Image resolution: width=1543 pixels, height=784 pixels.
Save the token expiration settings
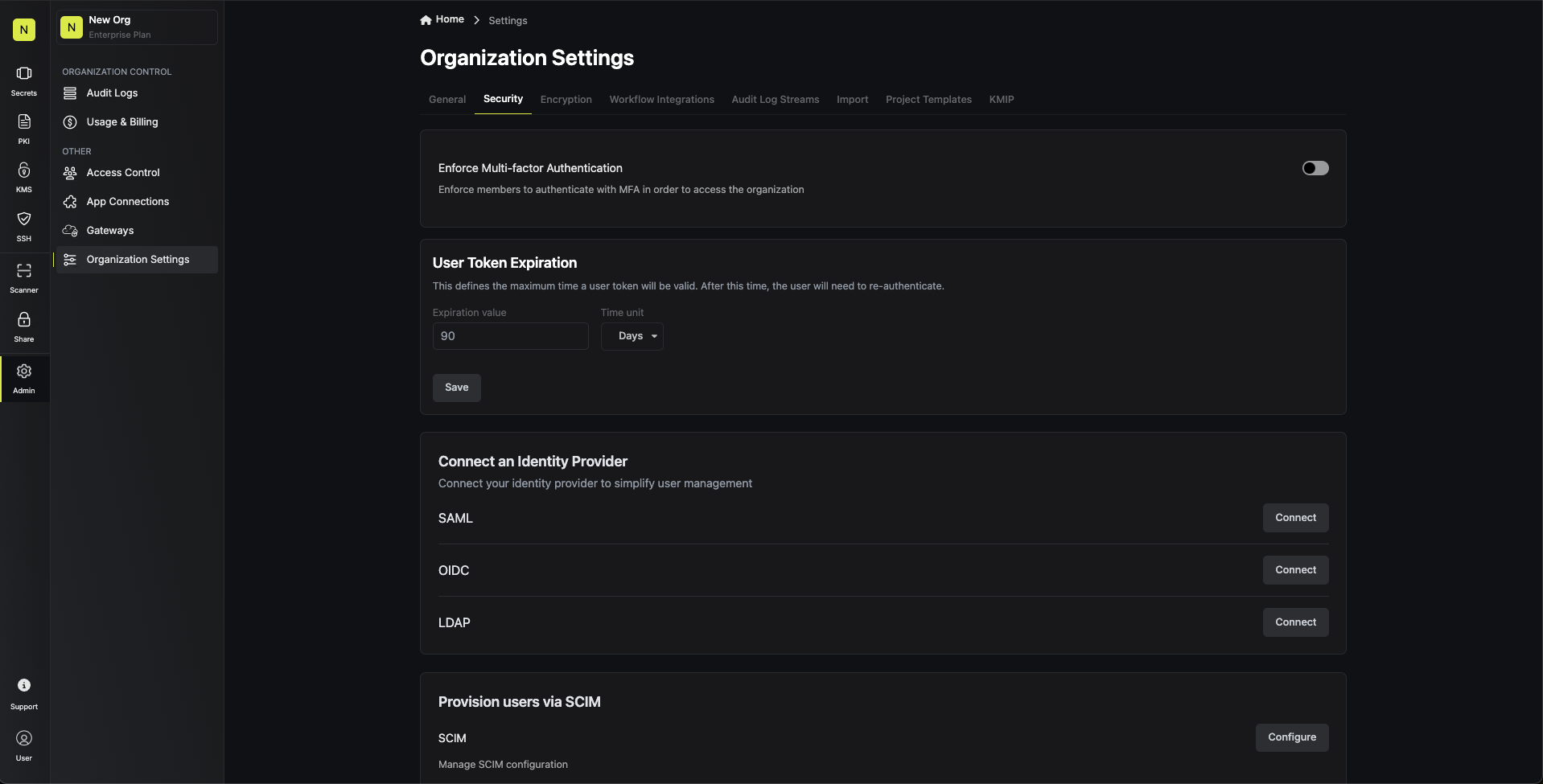tap(457, 388)
